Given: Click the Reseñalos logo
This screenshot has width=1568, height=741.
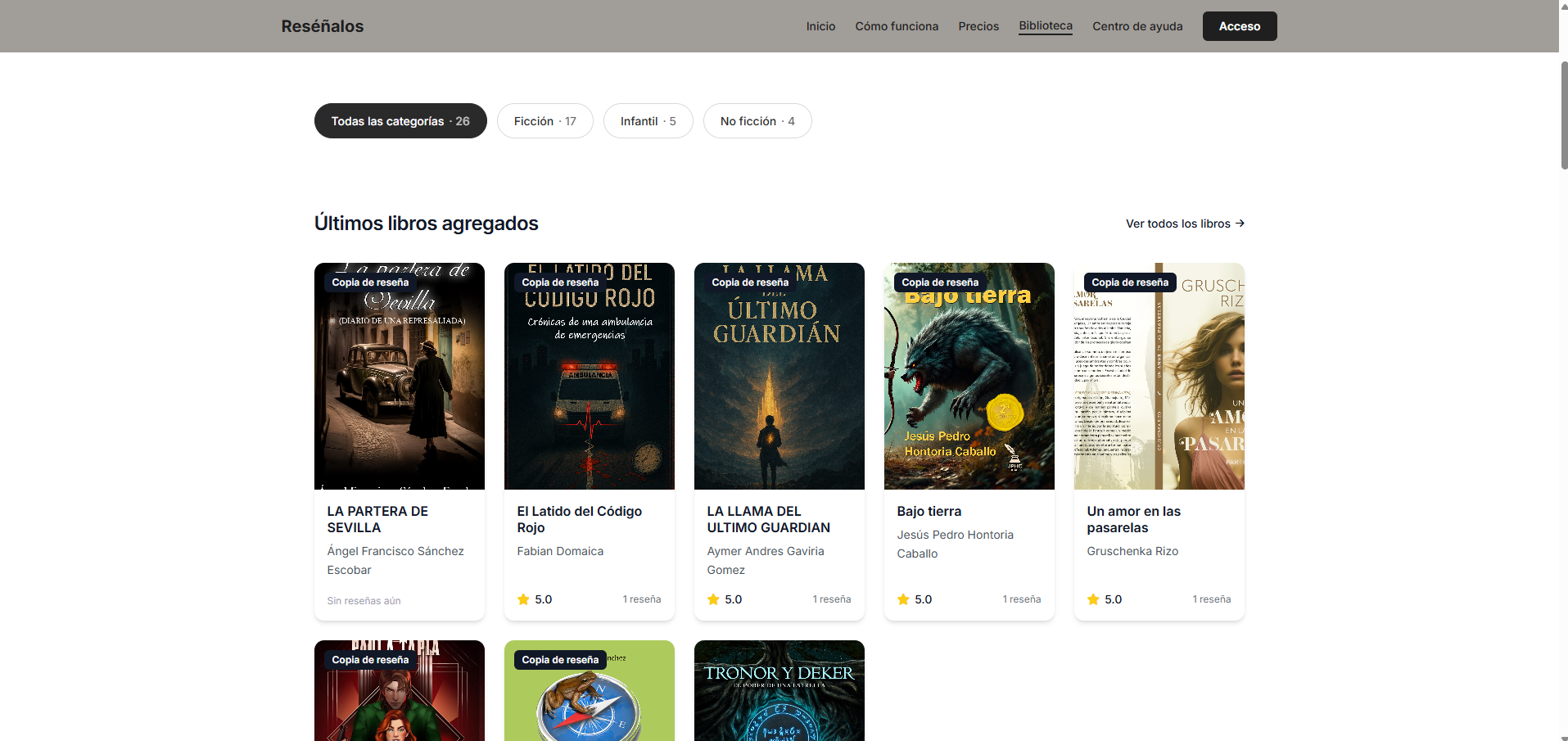Looking at the screenshot, I should pyautogui.click(x=322, y=26).
